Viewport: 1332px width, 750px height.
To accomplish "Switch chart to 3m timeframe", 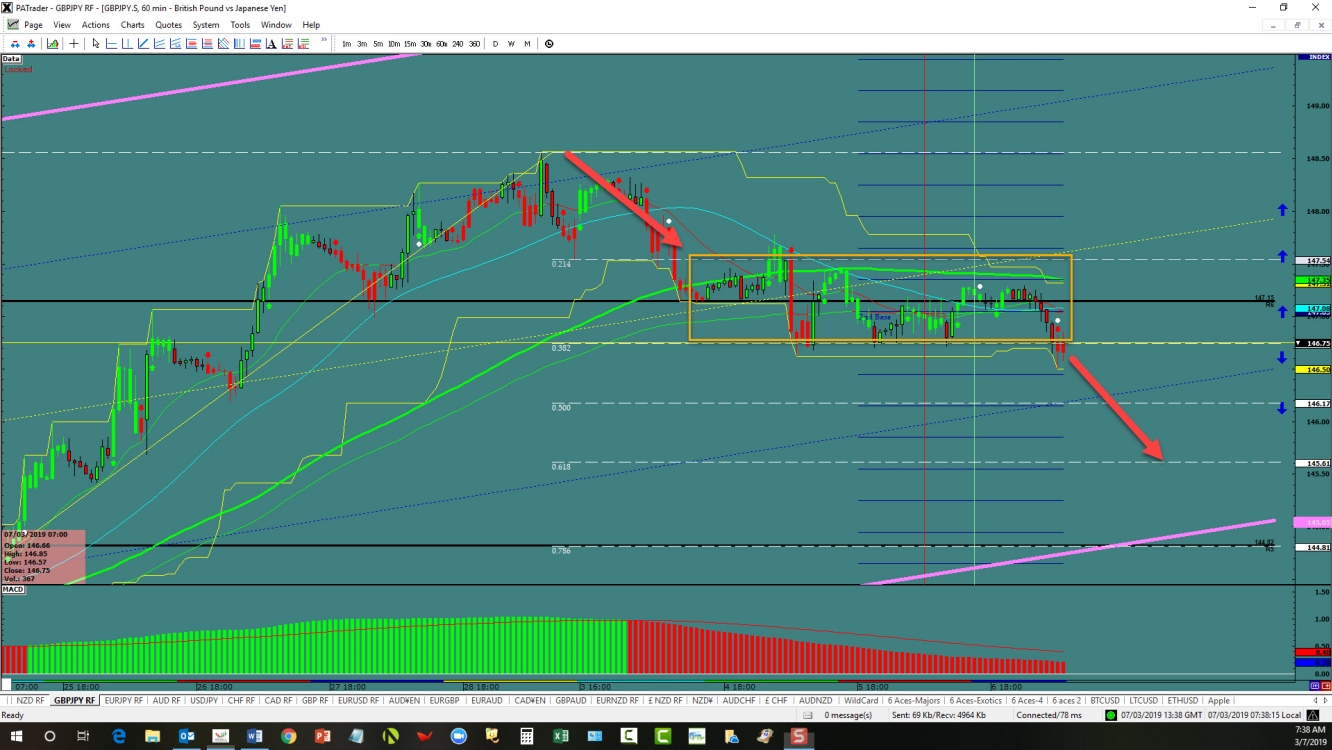I will pyautogui.click(x=362, y=43).
